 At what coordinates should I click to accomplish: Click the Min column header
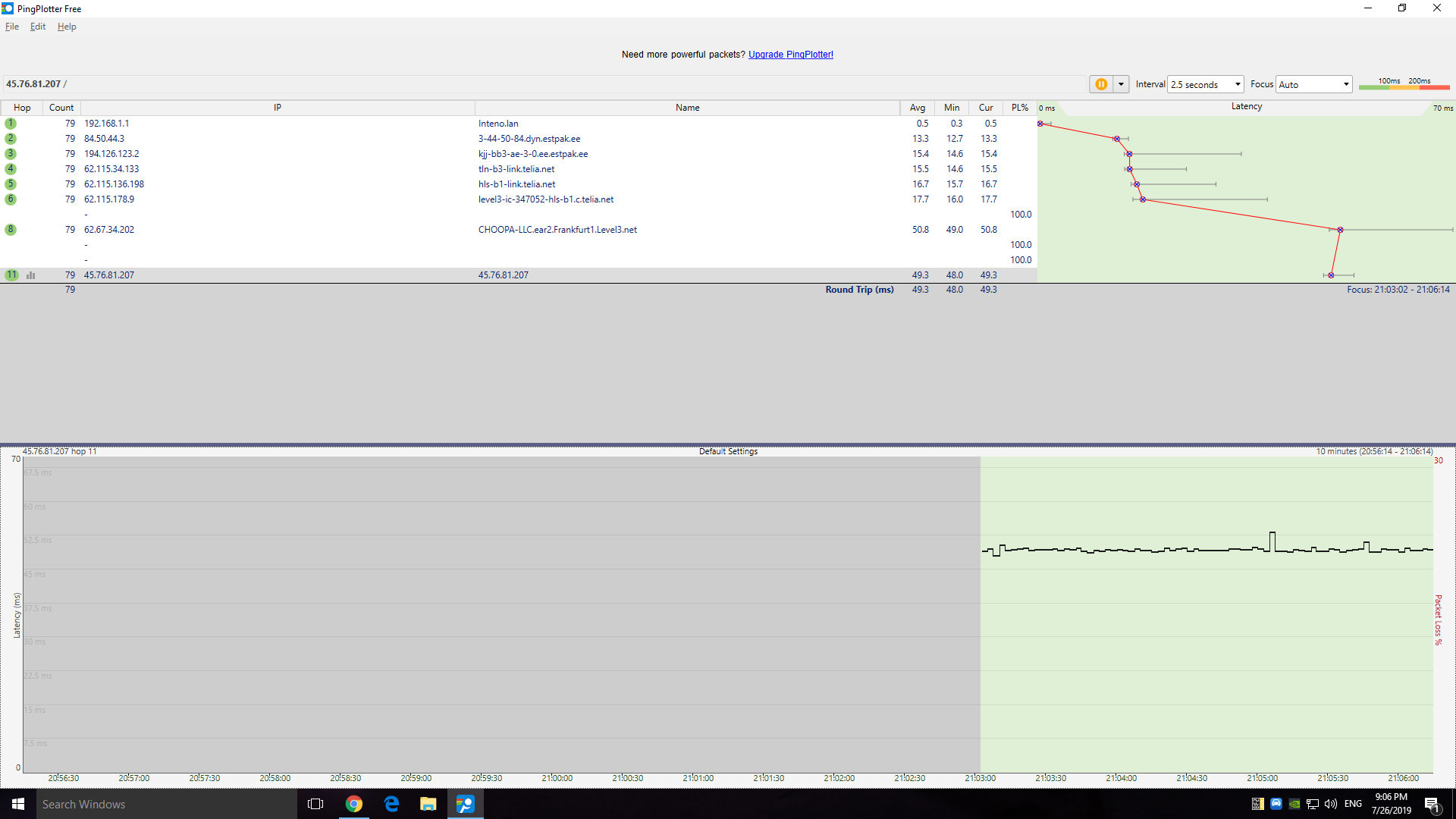952,108
